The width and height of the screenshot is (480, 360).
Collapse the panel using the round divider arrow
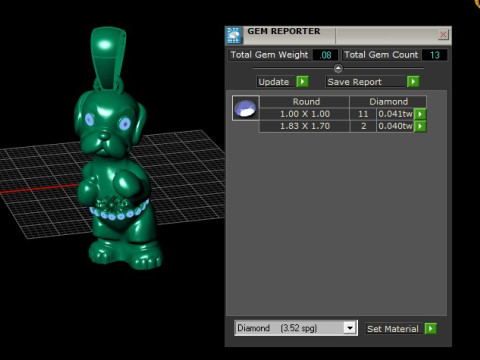(x=338, y=68)
